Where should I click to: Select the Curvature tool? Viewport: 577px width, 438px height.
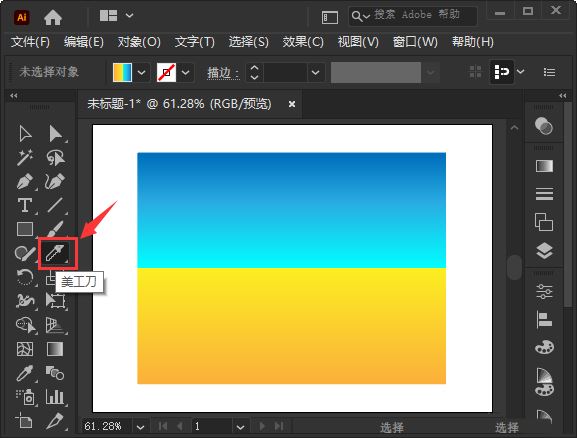pos(55,181)
